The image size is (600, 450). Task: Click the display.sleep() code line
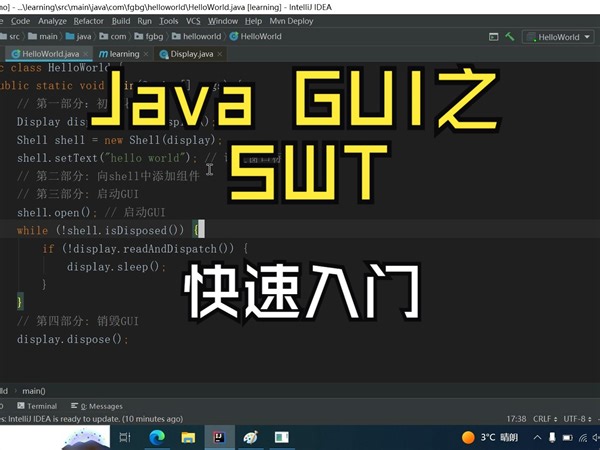[116, 267]
